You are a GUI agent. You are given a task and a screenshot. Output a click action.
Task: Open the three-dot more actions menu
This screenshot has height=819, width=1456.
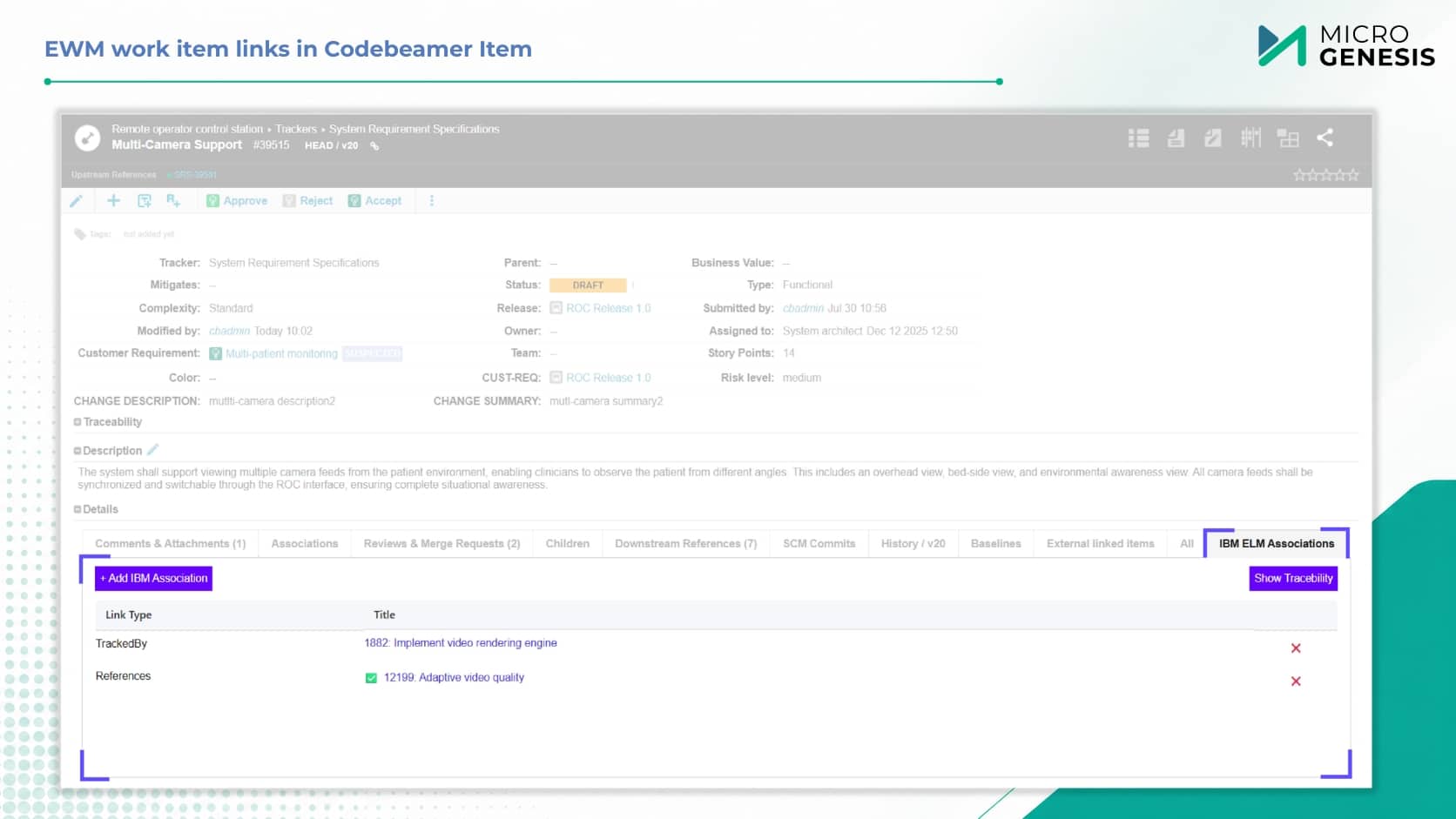(x=432, y=201)
